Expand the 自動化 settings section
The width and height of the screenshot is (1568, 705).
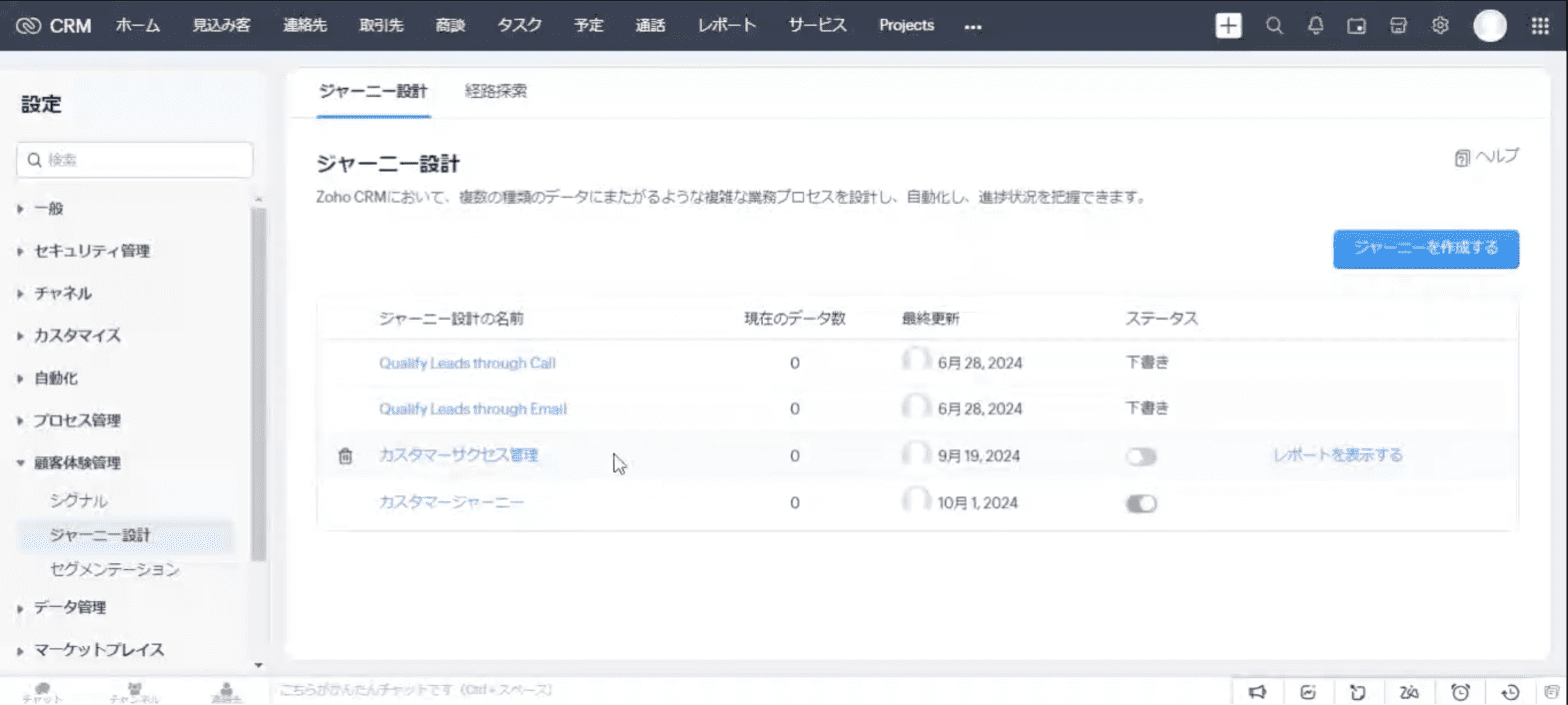(x=55, y=379)
